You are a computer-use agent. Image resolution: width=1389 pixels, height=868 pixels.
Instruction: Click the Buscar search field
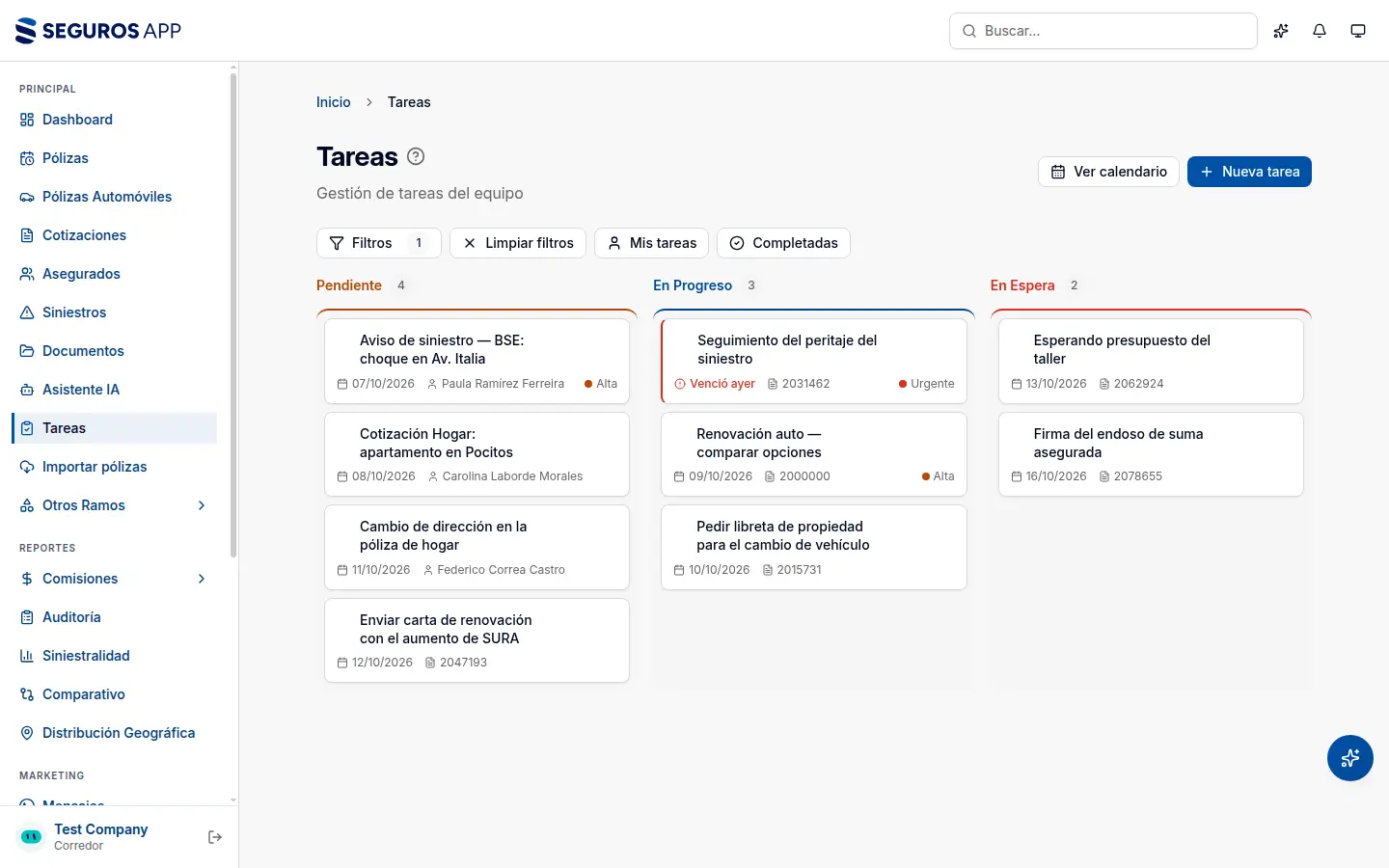[1103, 31]
